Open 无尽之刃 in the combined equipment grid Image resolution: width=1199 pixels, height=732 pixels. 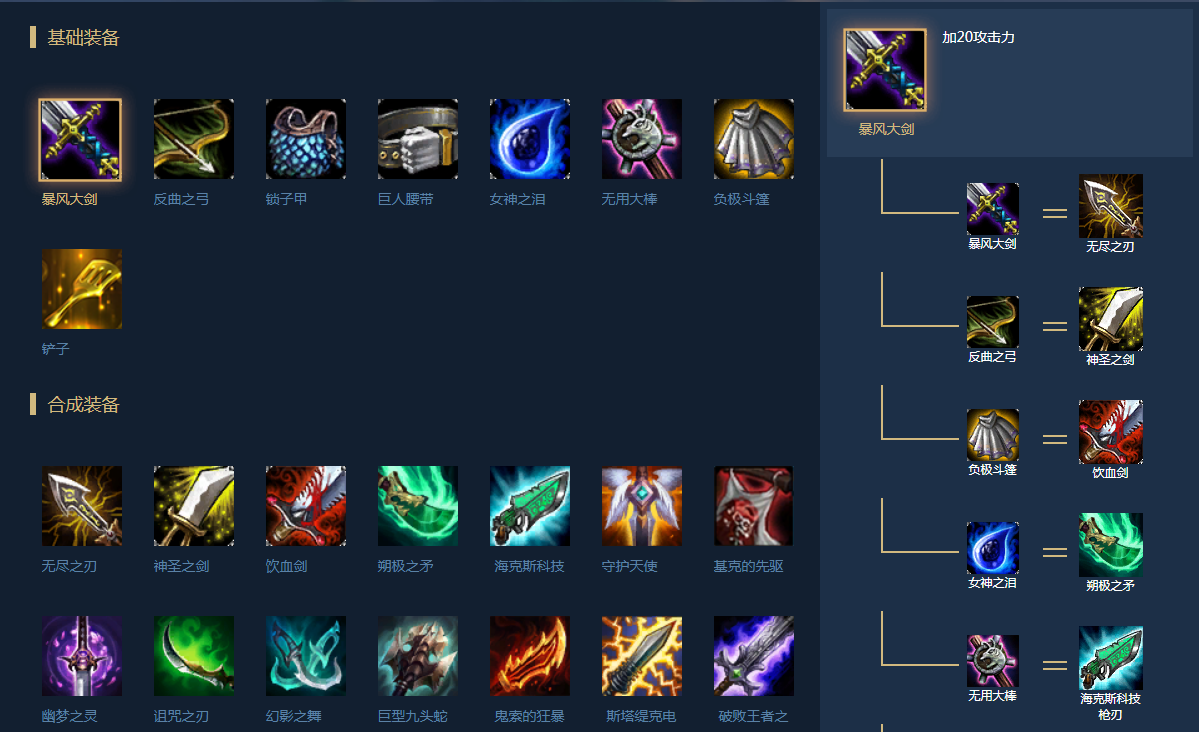82,506
